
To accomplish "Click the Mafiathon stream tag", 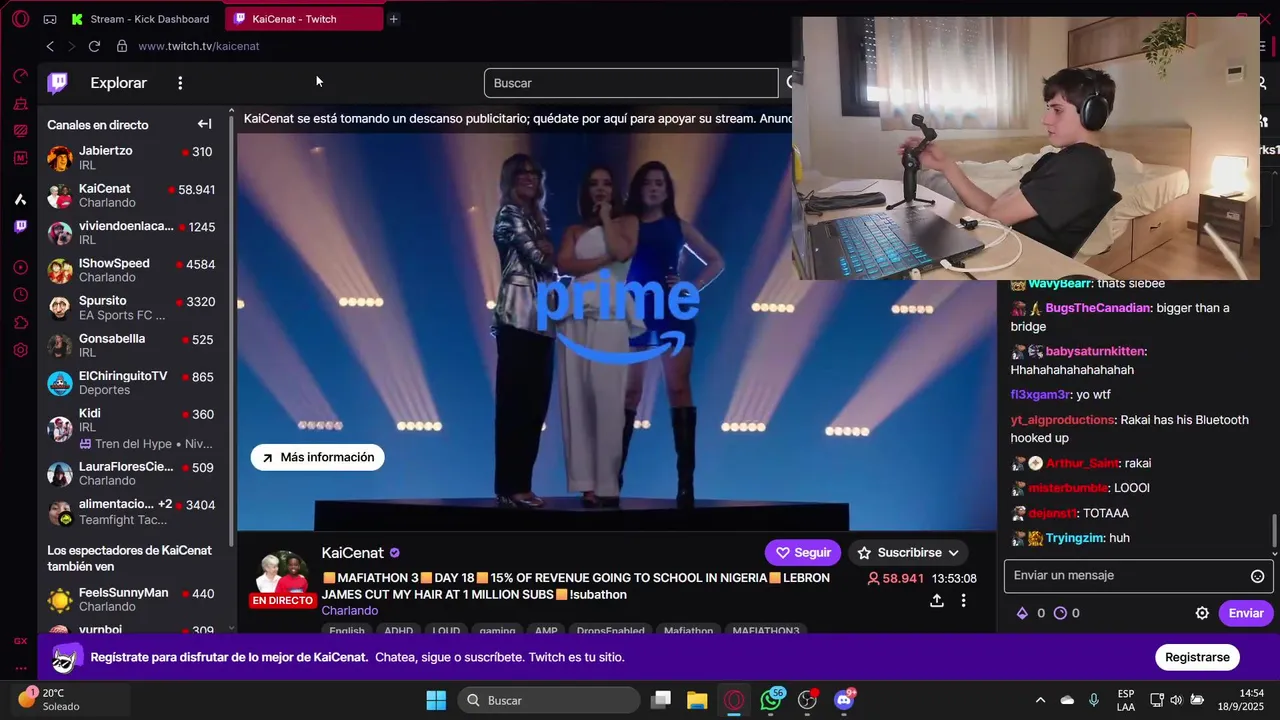I will (689, 631).
